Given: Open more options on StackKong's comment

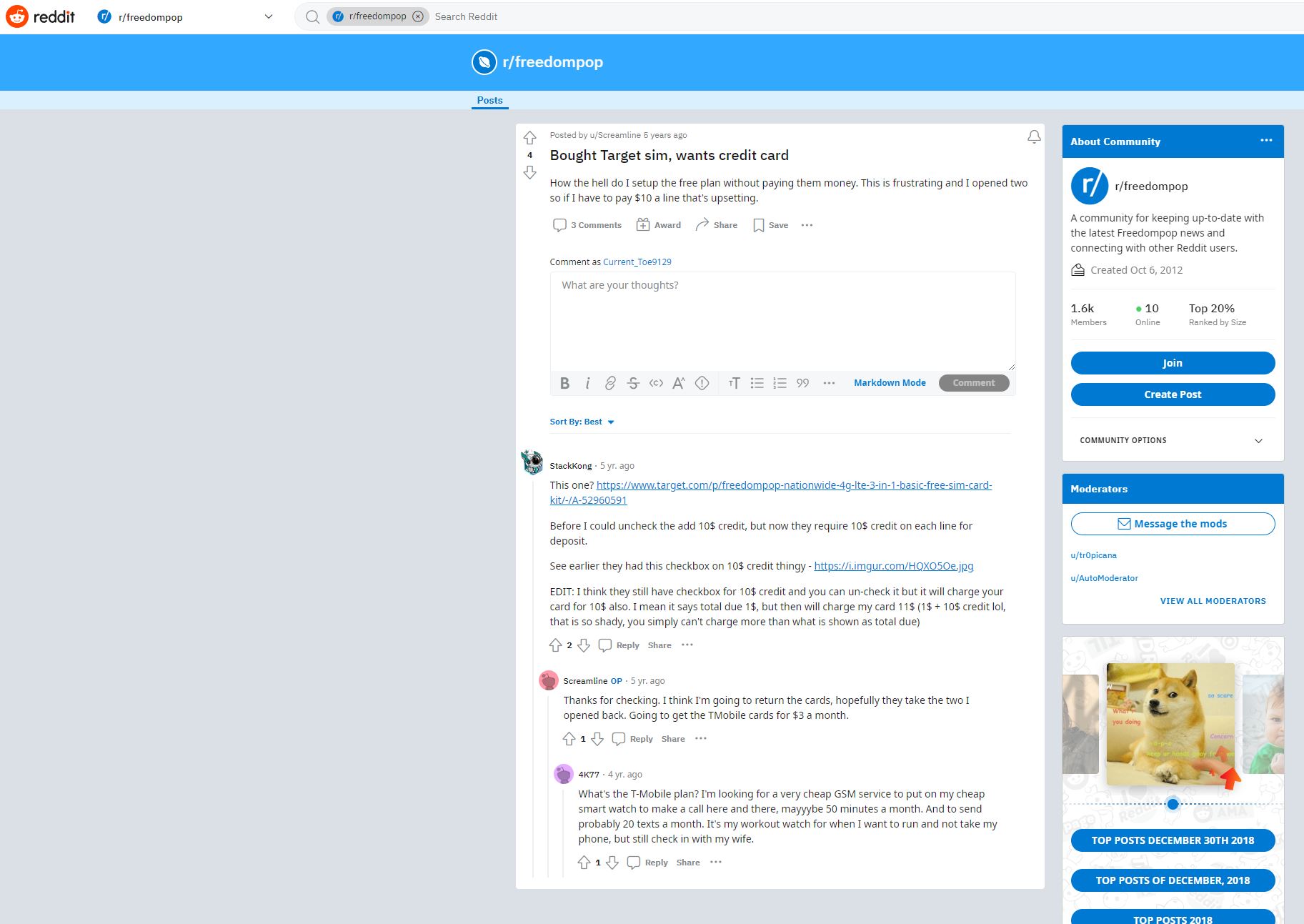Looking at the screenshot, I should 687,645.
